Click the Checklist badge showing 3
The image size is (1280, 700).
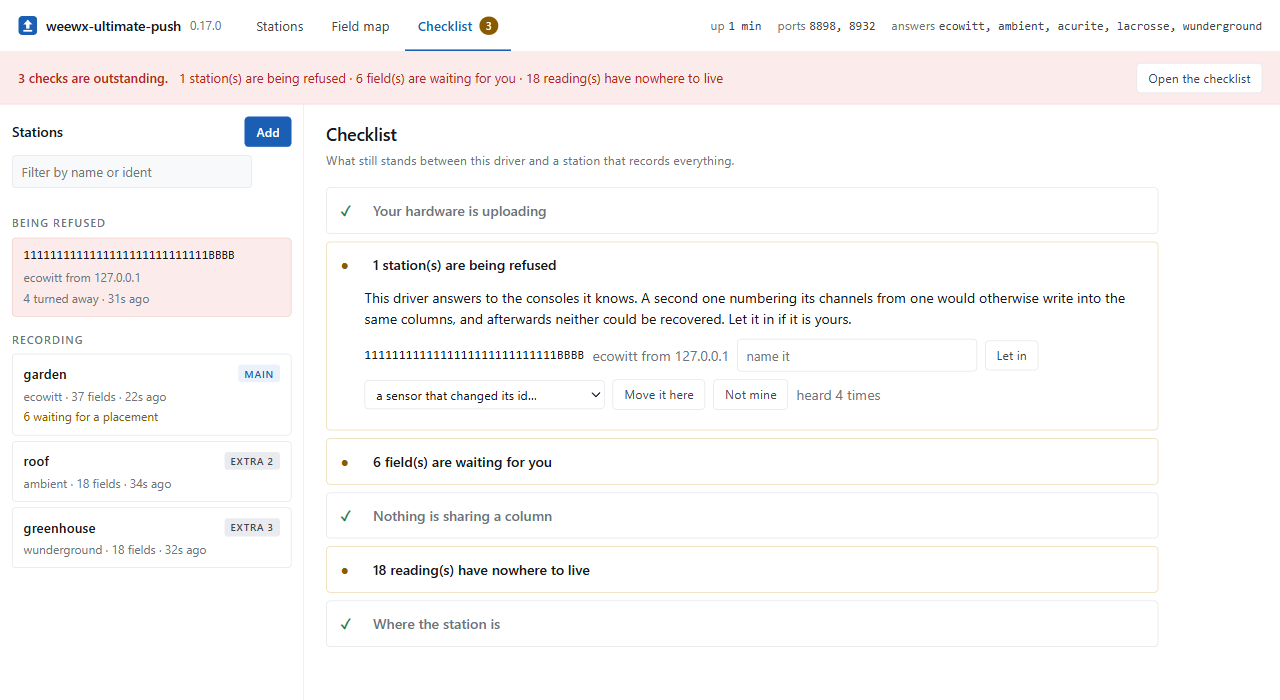488,26
